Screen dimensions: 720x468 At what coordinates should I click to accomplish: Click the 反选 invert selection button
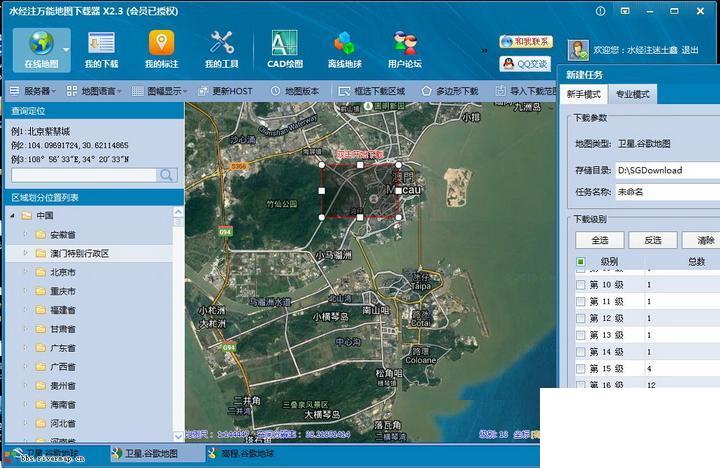652,240
